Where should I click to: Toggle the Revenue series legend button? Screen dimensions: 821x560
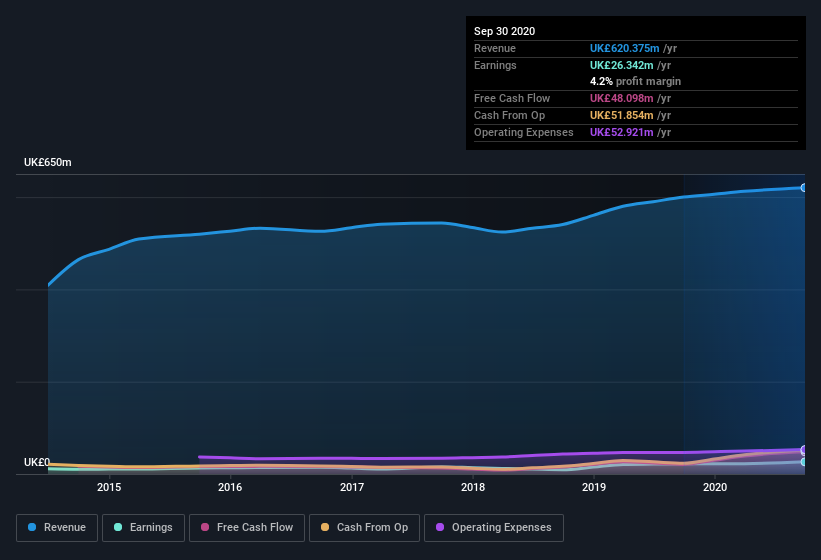tap(57, 528)
